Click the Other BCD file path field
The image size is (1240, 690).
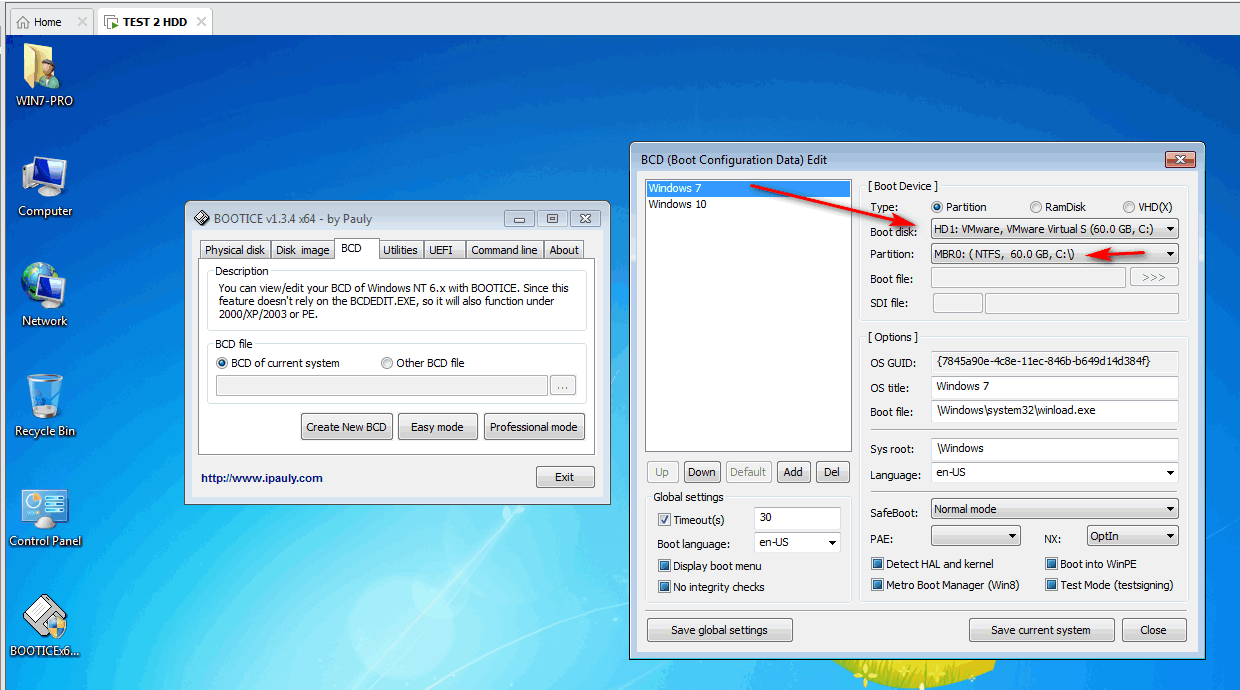(382, 385)
